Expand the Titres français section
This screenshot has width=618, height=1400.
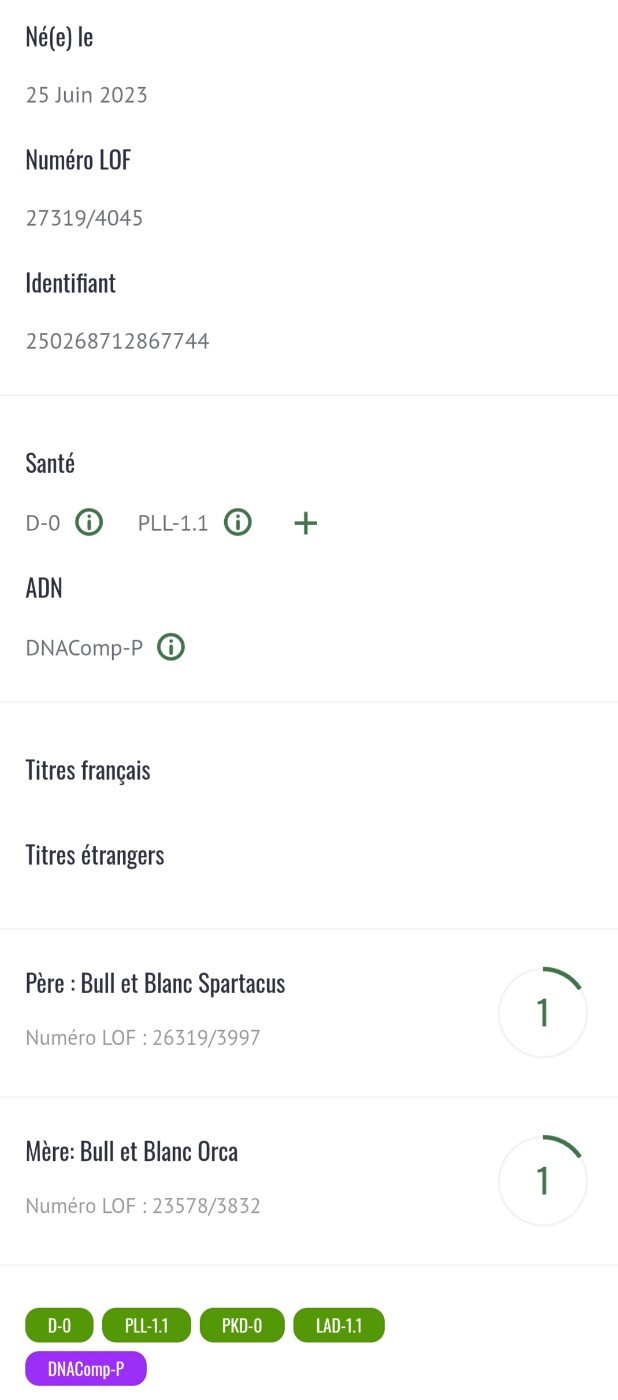88,771
